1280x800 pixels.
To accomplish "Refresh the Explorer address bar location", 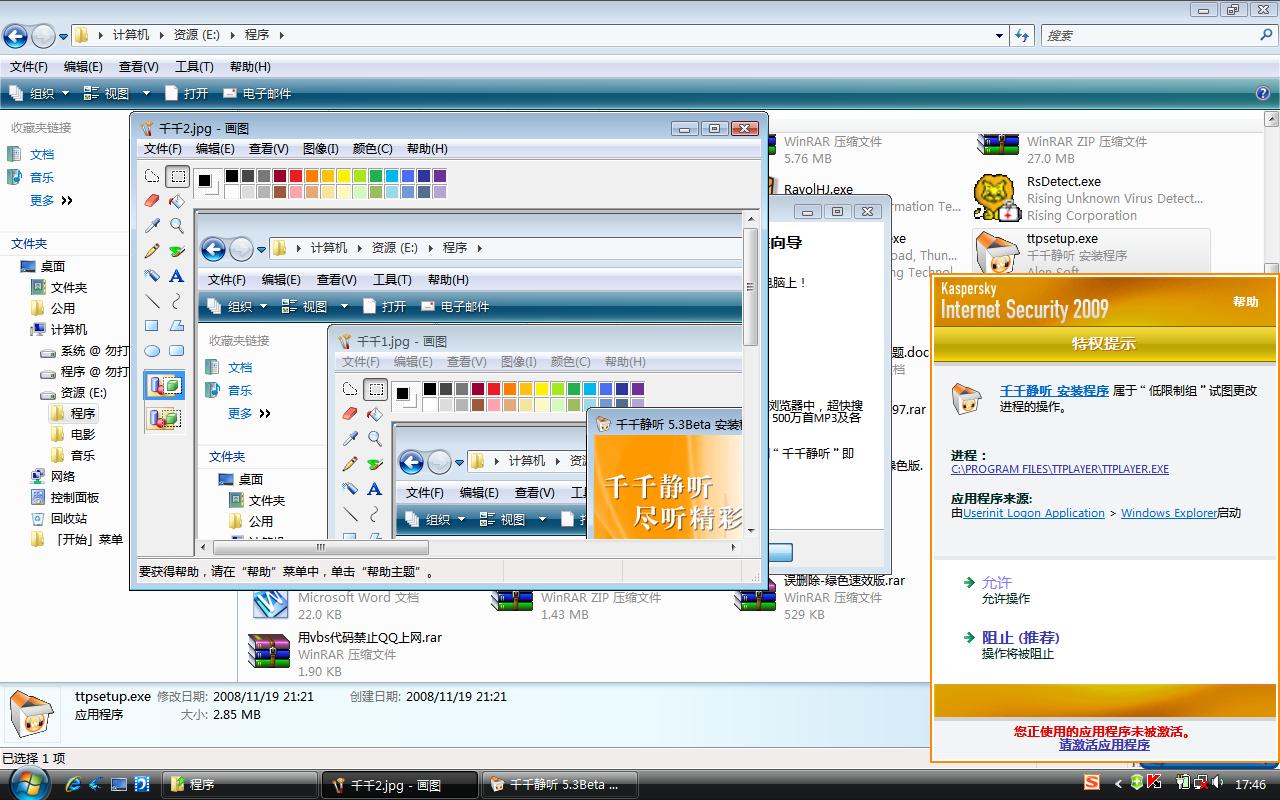I will (1022, 35).
